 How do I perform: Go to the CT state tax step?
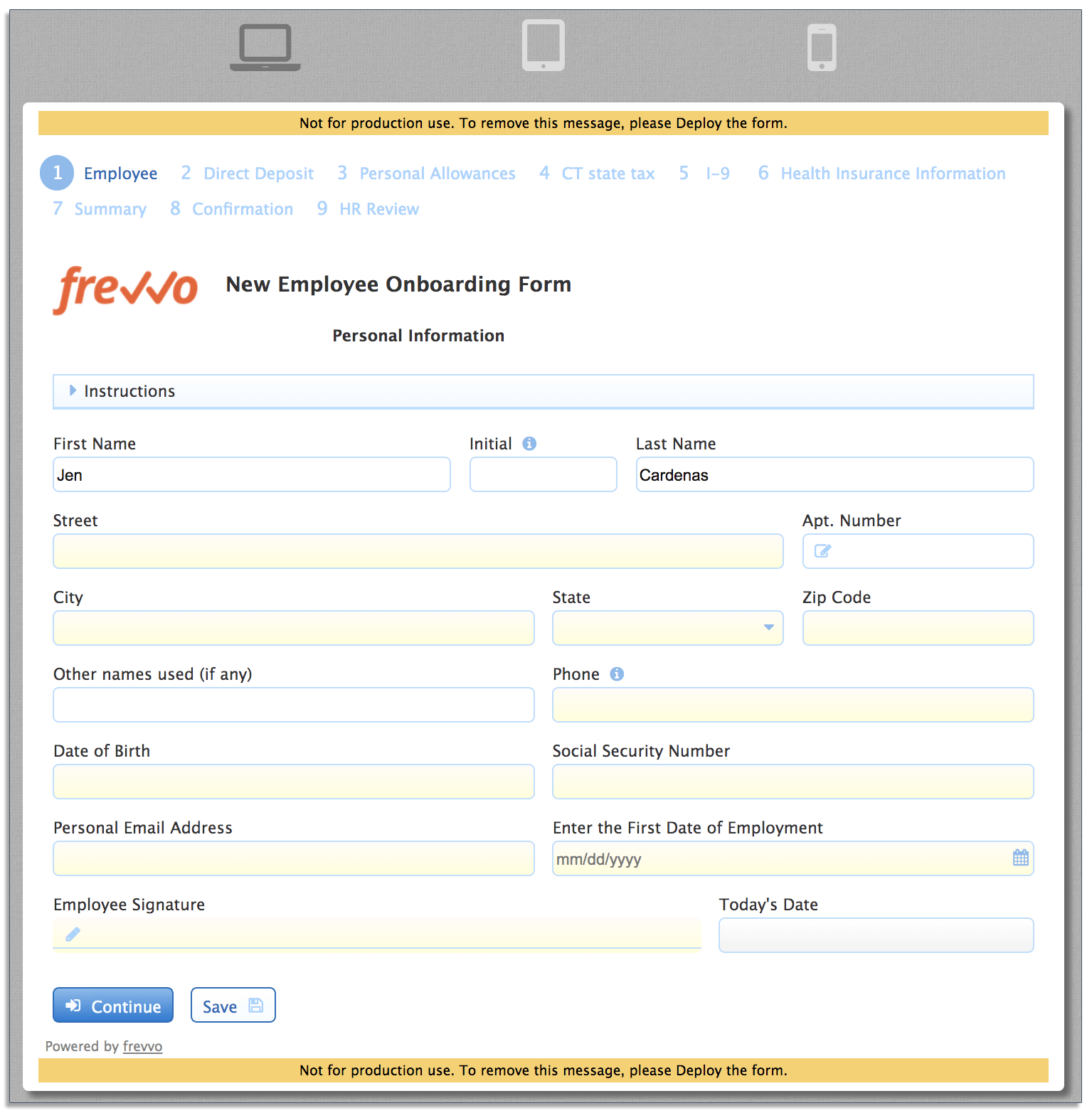pos(597,174)
